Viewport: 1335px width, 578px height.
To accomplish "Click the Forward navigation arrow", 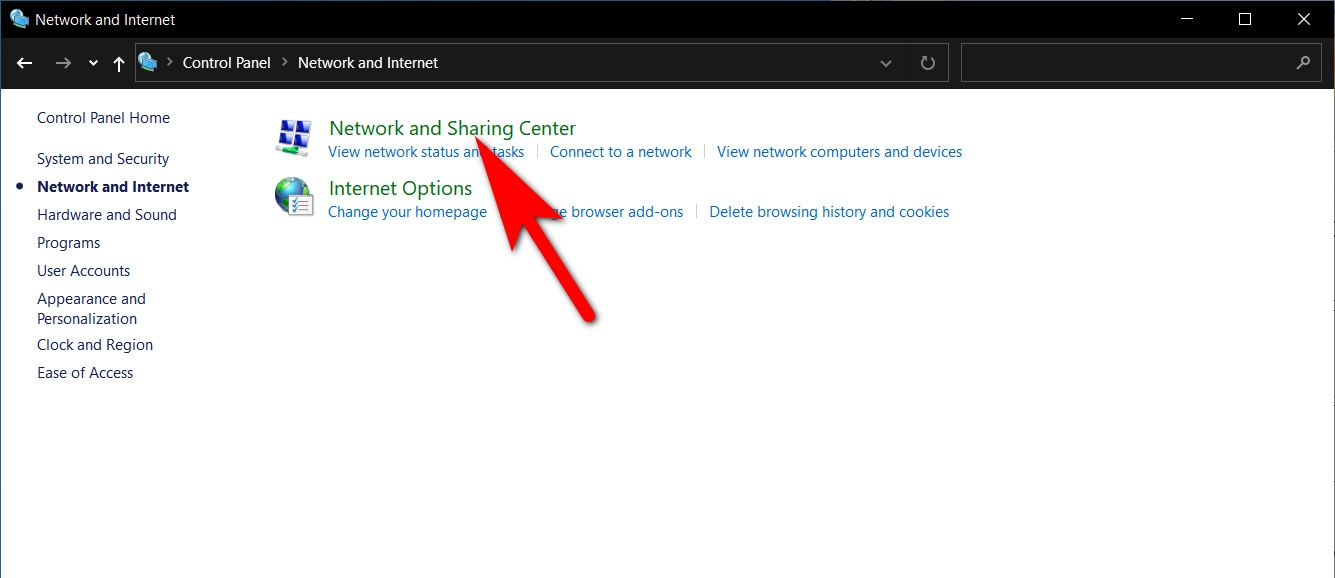I will coord(63,63).
